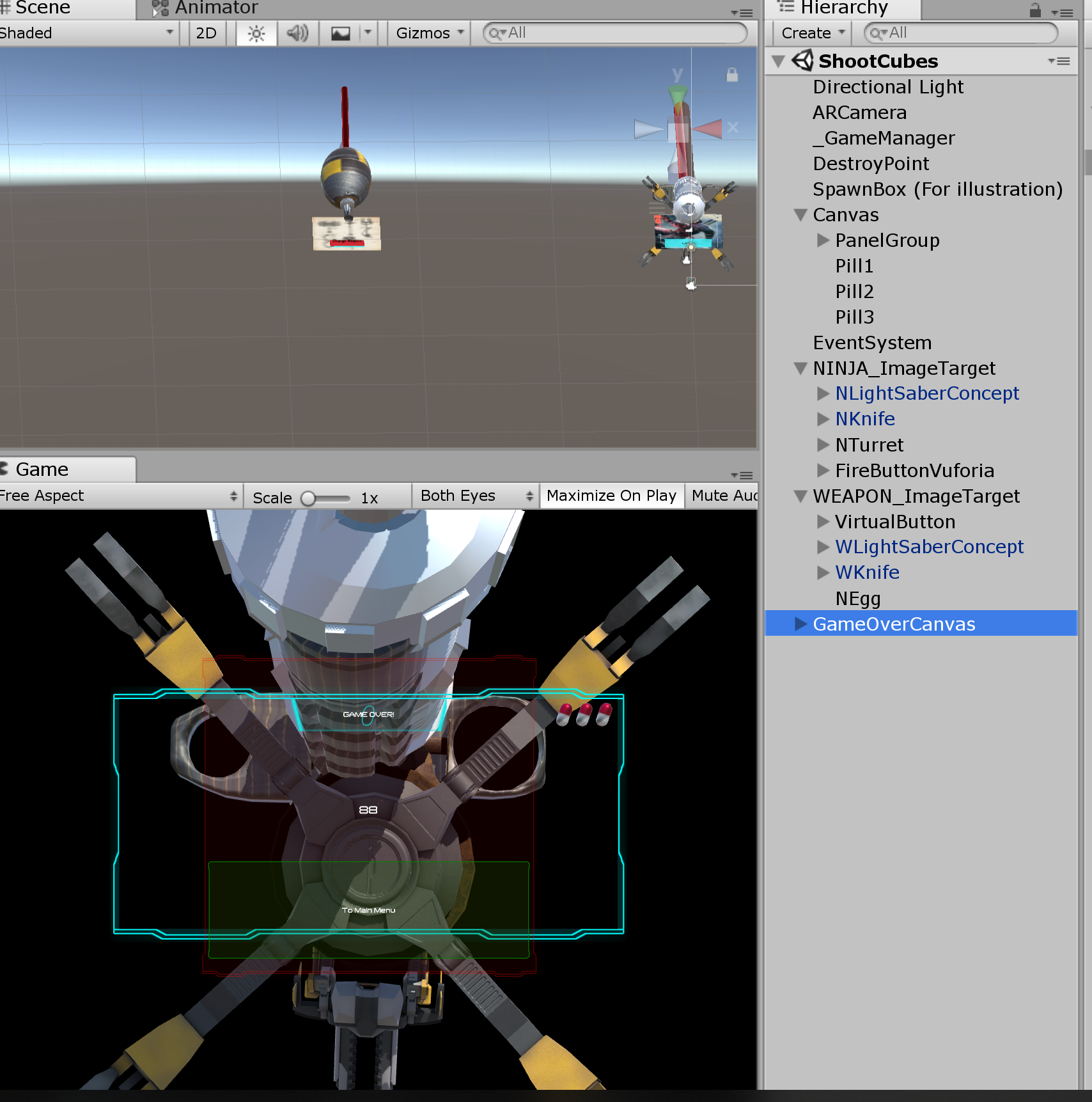Expand the NTurret object
Image resolution: width=1092 pixels, height=1102 pixels.
823,445
